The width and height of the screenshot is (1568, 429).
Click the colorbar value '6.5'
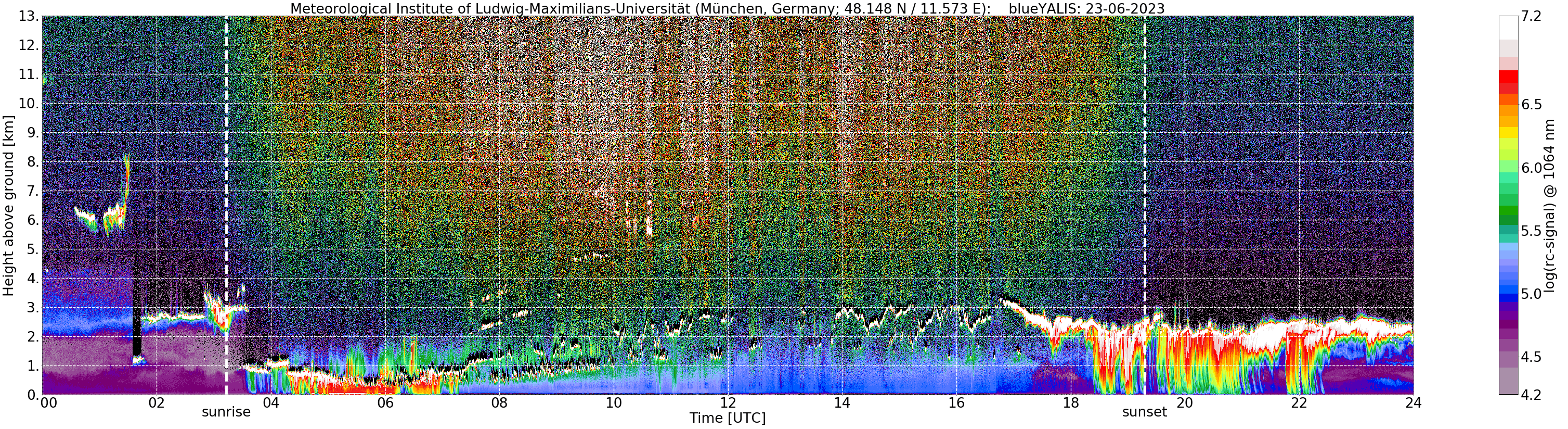pos(1532,104)
